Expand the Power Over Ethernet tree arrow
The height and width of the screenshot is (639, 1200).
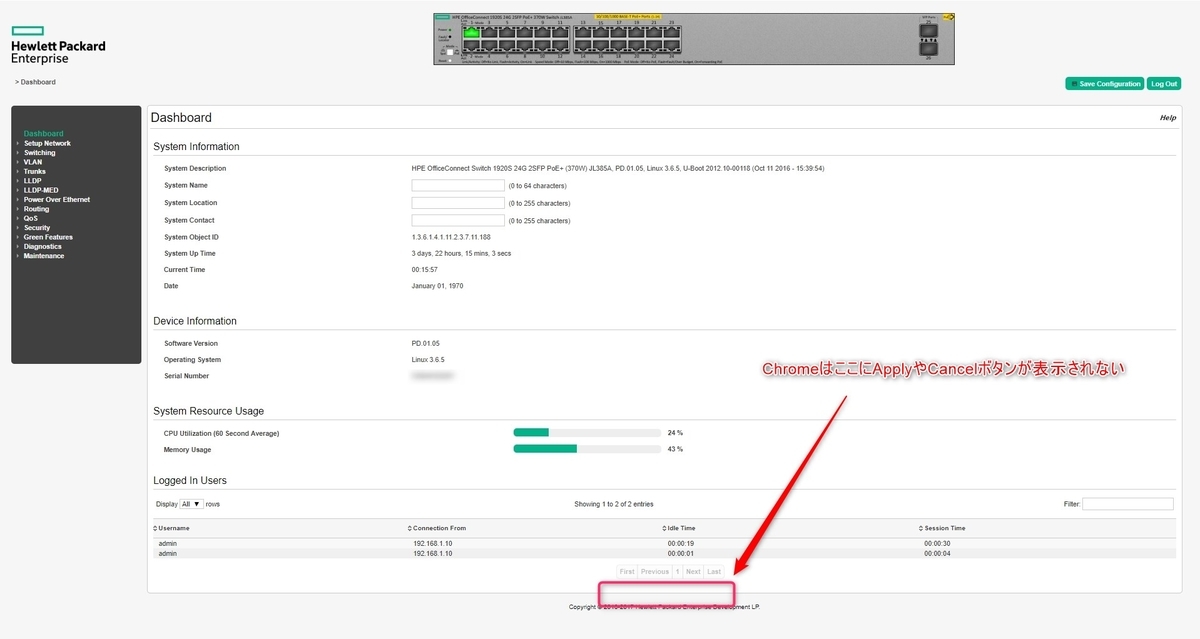click(18, 200)
